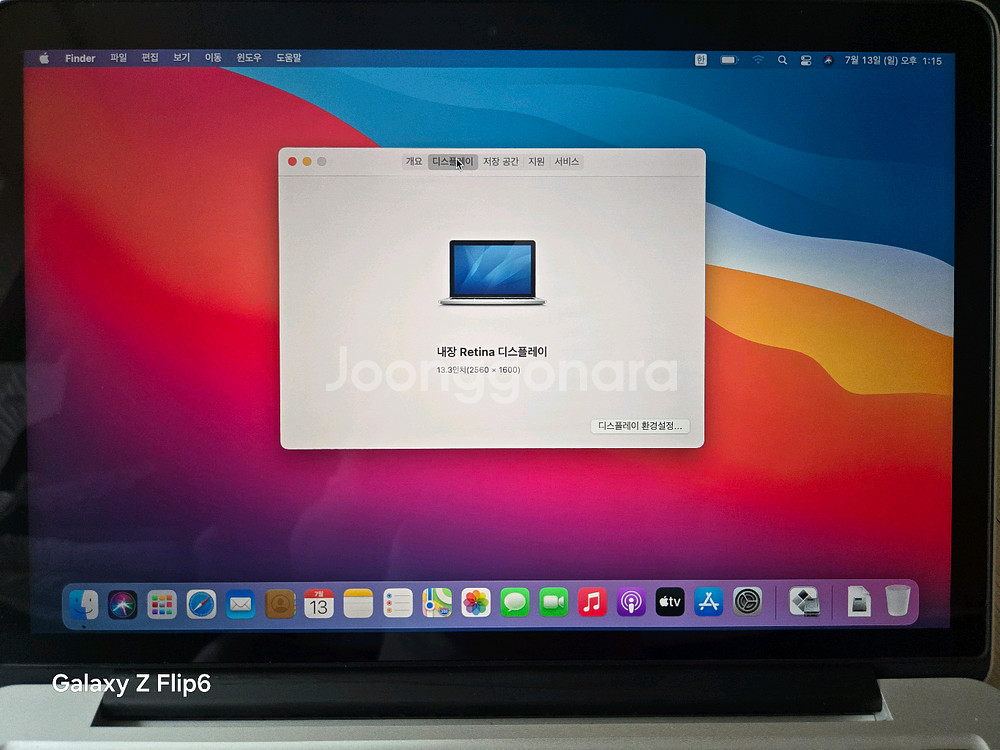Open the disk image document in Dock

(859, 601)
